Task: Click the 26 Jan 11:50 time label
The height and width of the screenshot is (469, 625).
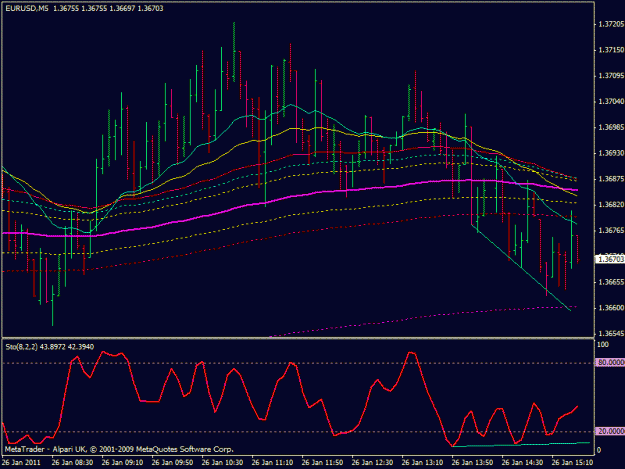Action: [x=322, y=463]
